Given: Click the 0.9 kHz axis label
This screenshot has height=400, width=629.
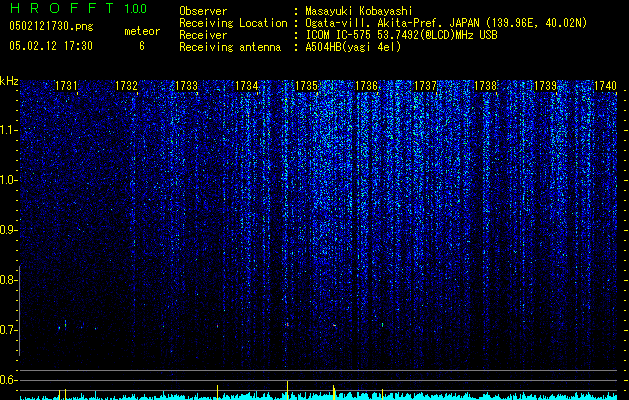Looking at the screenshot, I should [8, 230].
